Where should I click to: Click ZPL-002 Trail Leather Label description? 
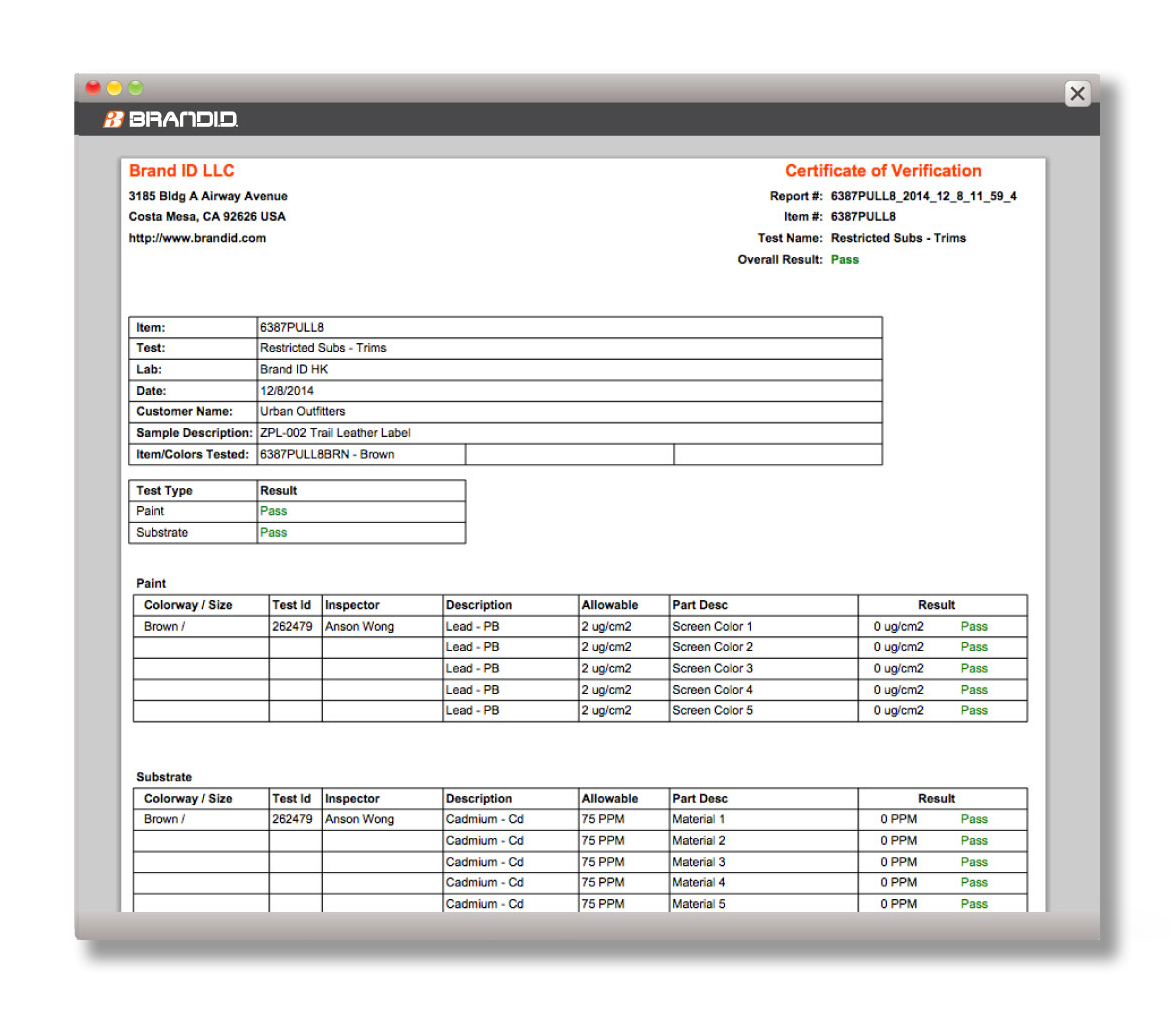(335, 433)
